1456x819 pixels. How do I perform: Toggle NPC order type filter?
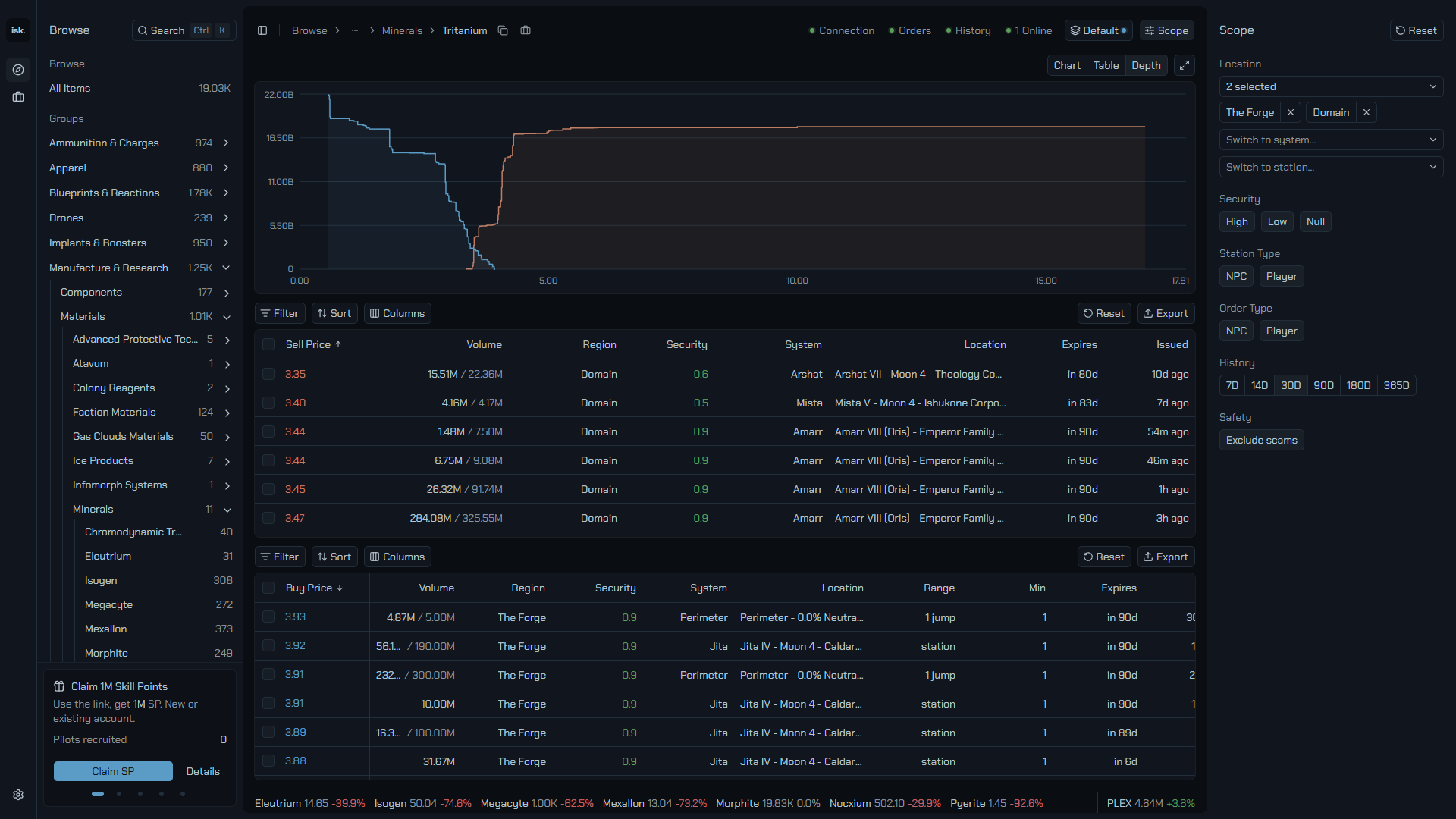(x=1236, y=331)
